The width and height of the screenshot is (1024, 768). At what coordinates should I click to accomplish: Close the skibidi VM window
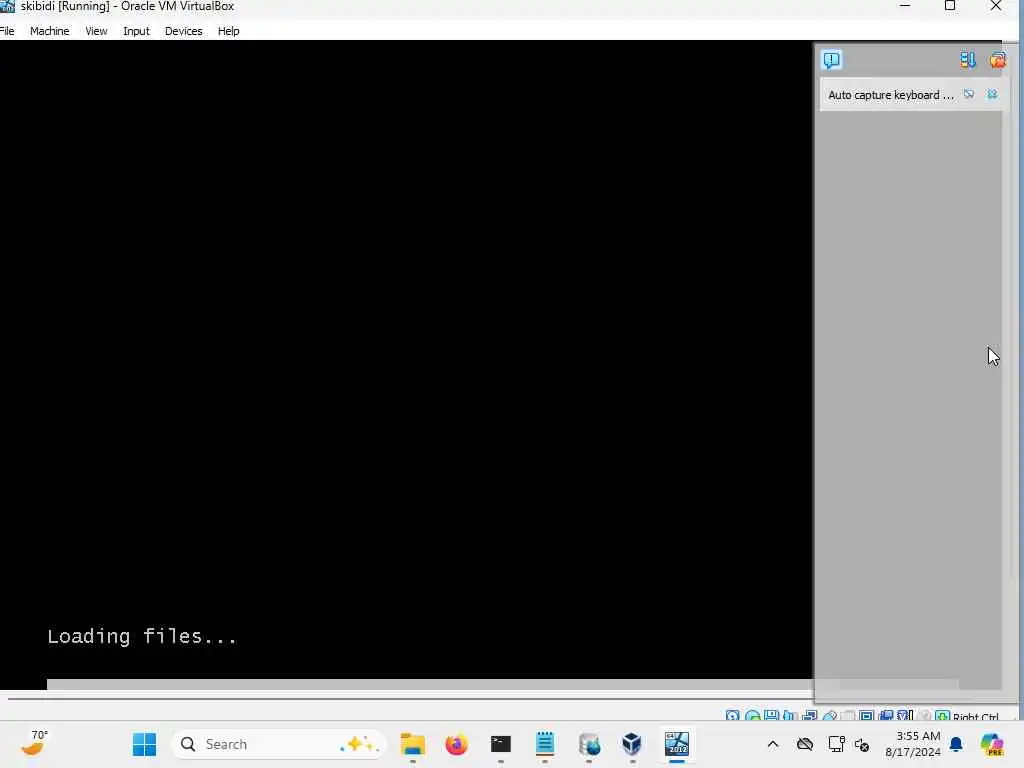996,6
